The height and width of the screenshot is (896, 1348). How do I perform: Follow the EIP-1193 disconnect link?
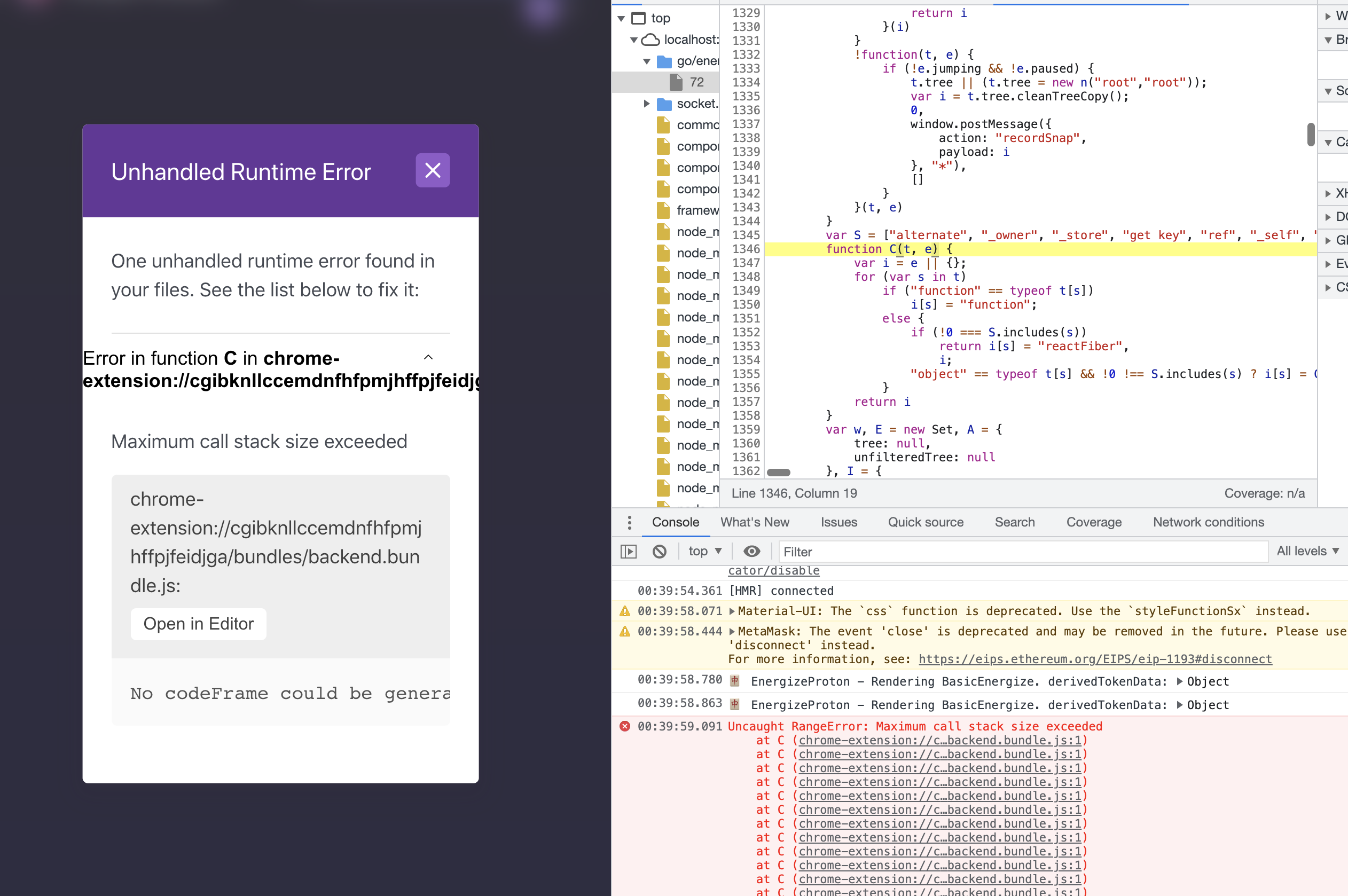coord(1096,658)
